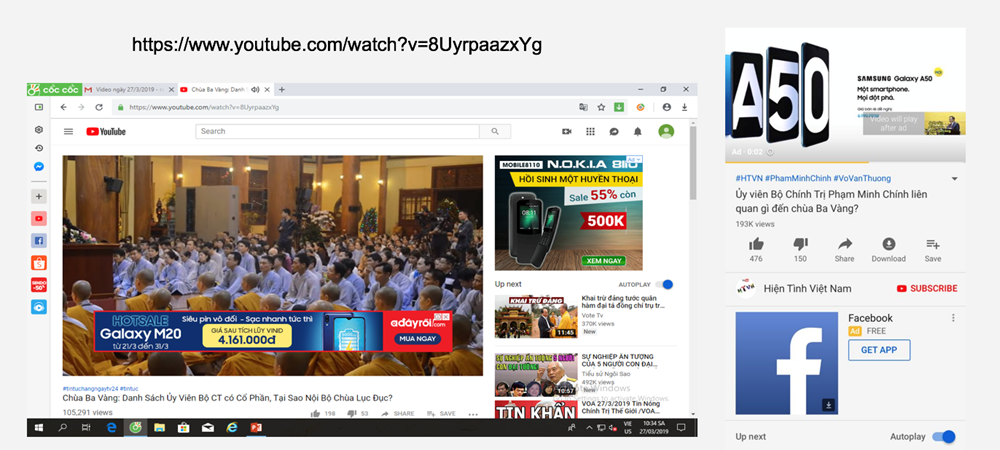Screen dimensions: 1000x450
Task: Click the mobile ad progress bar
Action: tap(845, 161)
